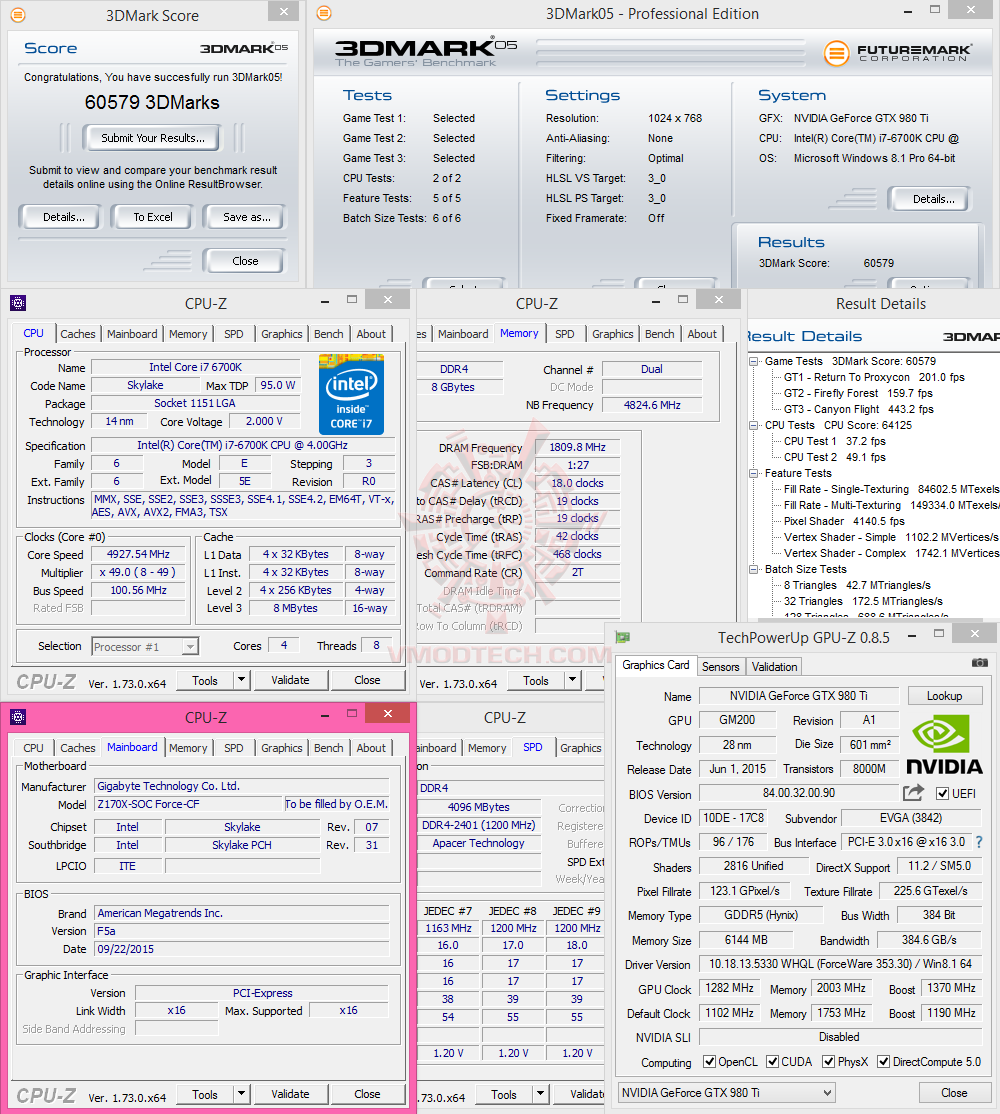
Task: Click the CPU-Z app icon in the pink Mainboard window's title bar
Action: pyautogui.click(x=18, y=718)
